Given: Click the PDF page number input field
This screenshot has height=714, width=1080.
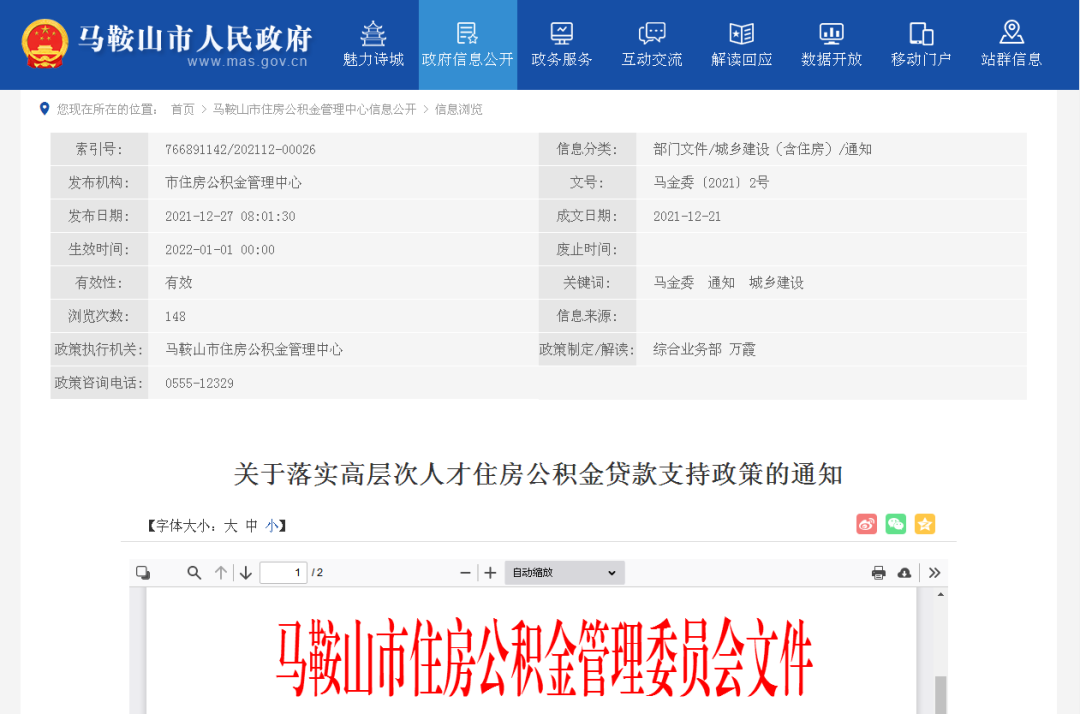Looking at the screenshot, I should click(283, 573).
